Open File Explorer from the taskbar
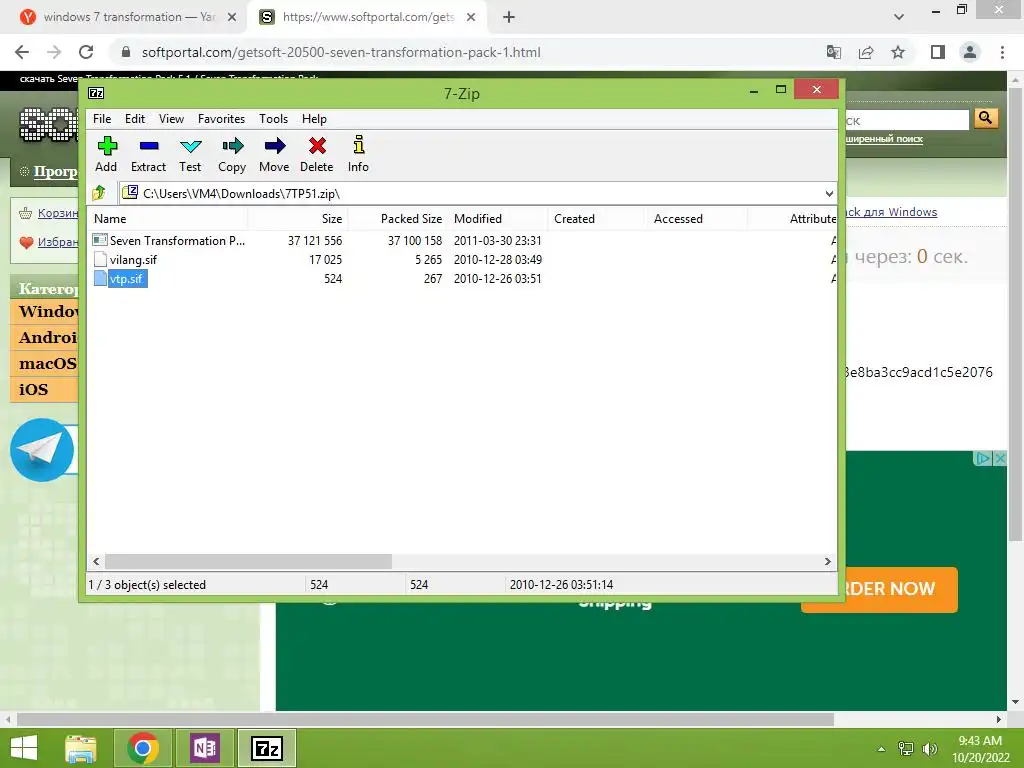1024x768 pixels. click(x=81, y=748)
